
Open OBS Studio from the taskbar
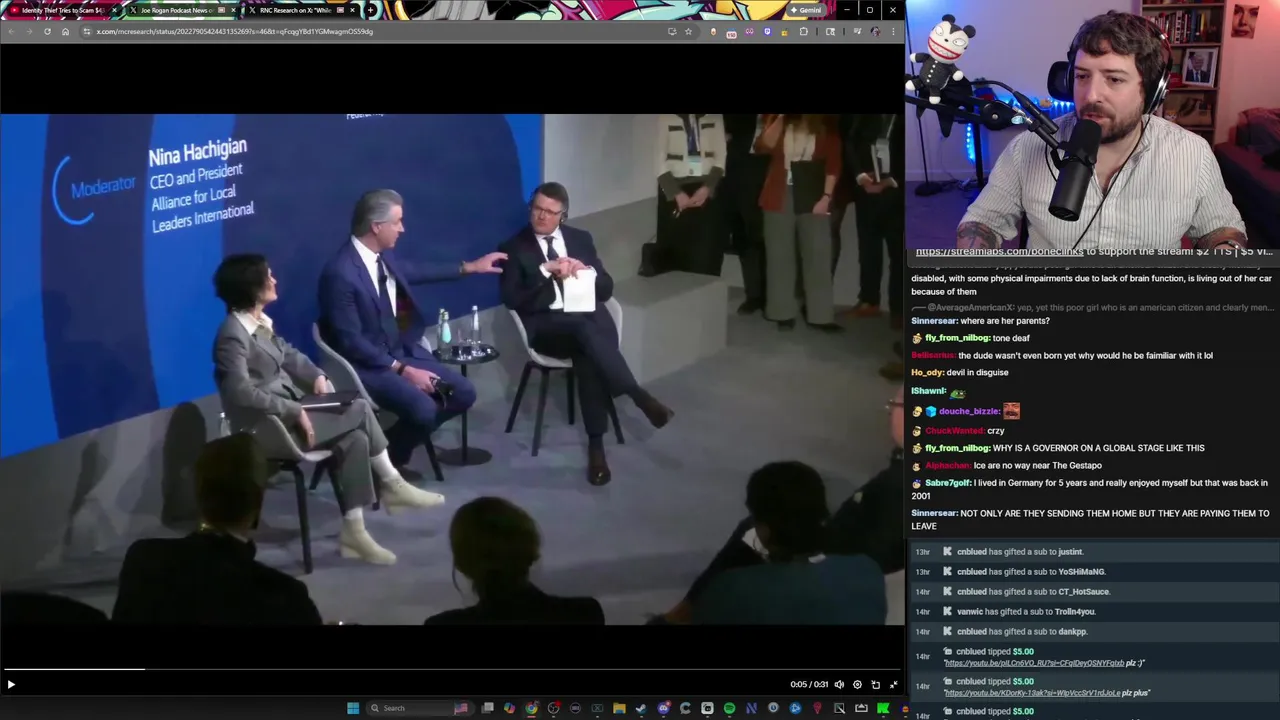(x=553, y=708)
